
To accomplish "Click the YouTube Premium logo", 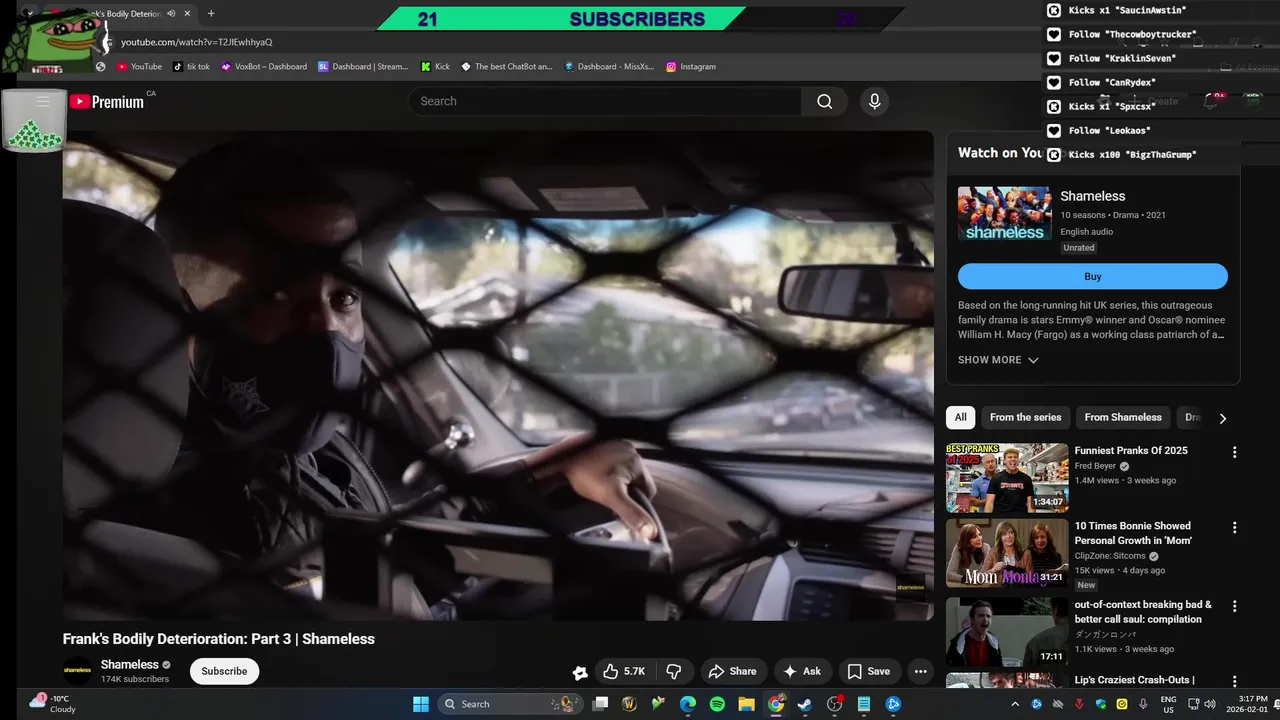I will click(x=106, y=101).
